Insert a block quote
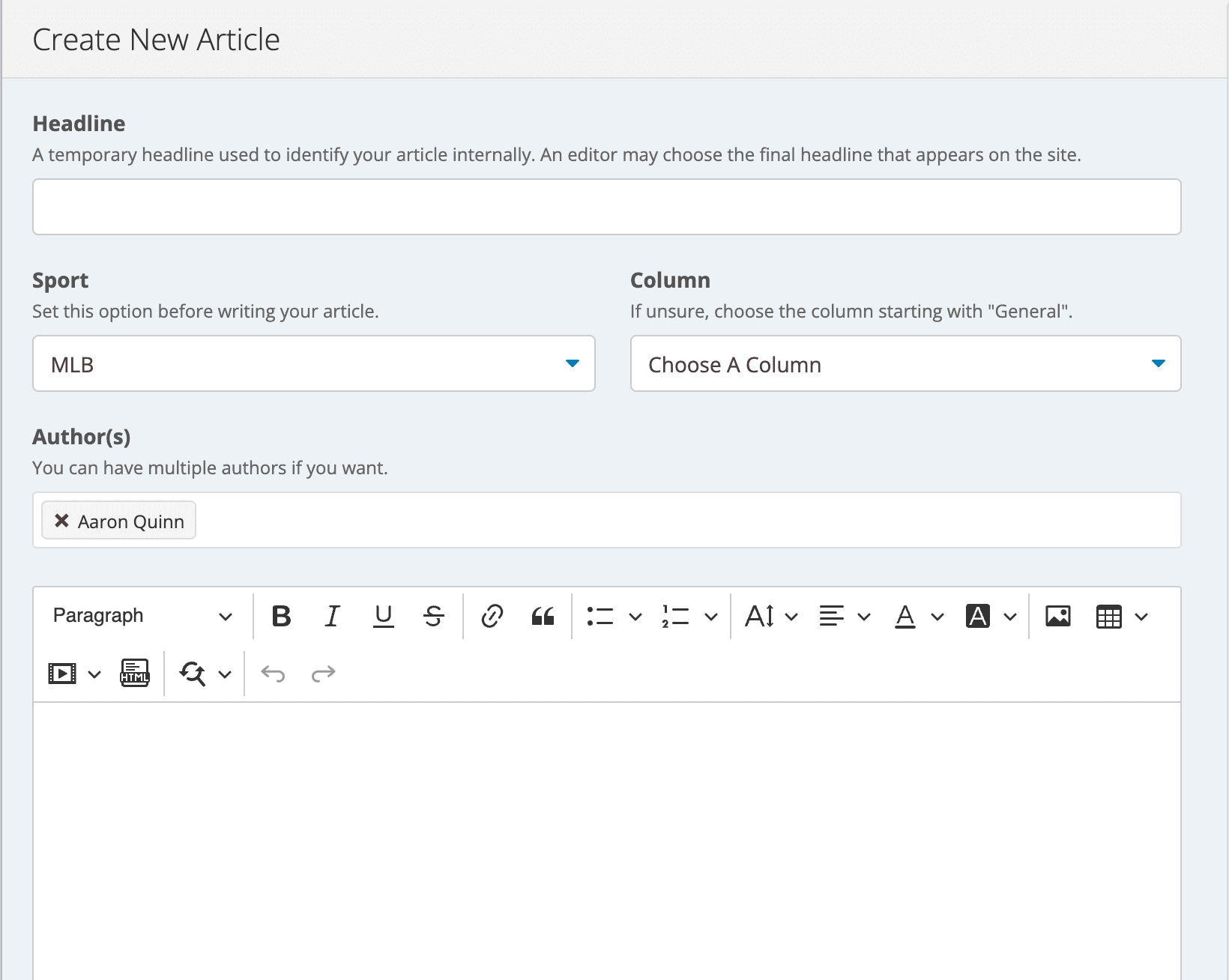 (x=543, y=616)
